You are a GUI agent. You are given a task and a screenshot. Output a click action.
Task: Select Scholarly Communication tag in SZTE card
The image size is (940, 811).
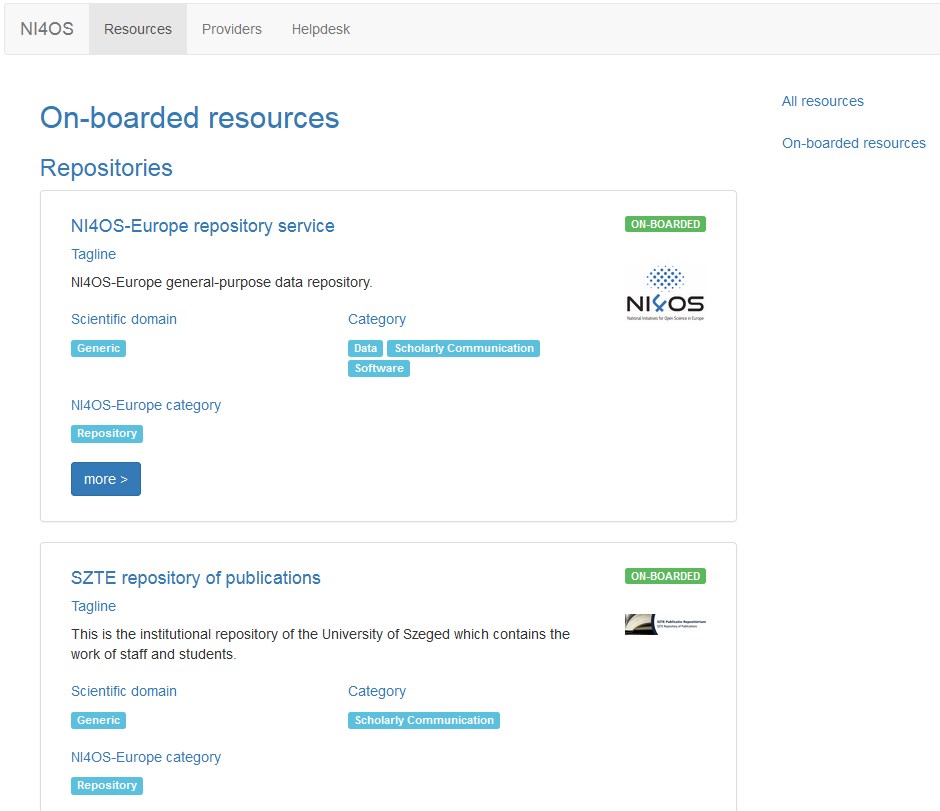424,720
